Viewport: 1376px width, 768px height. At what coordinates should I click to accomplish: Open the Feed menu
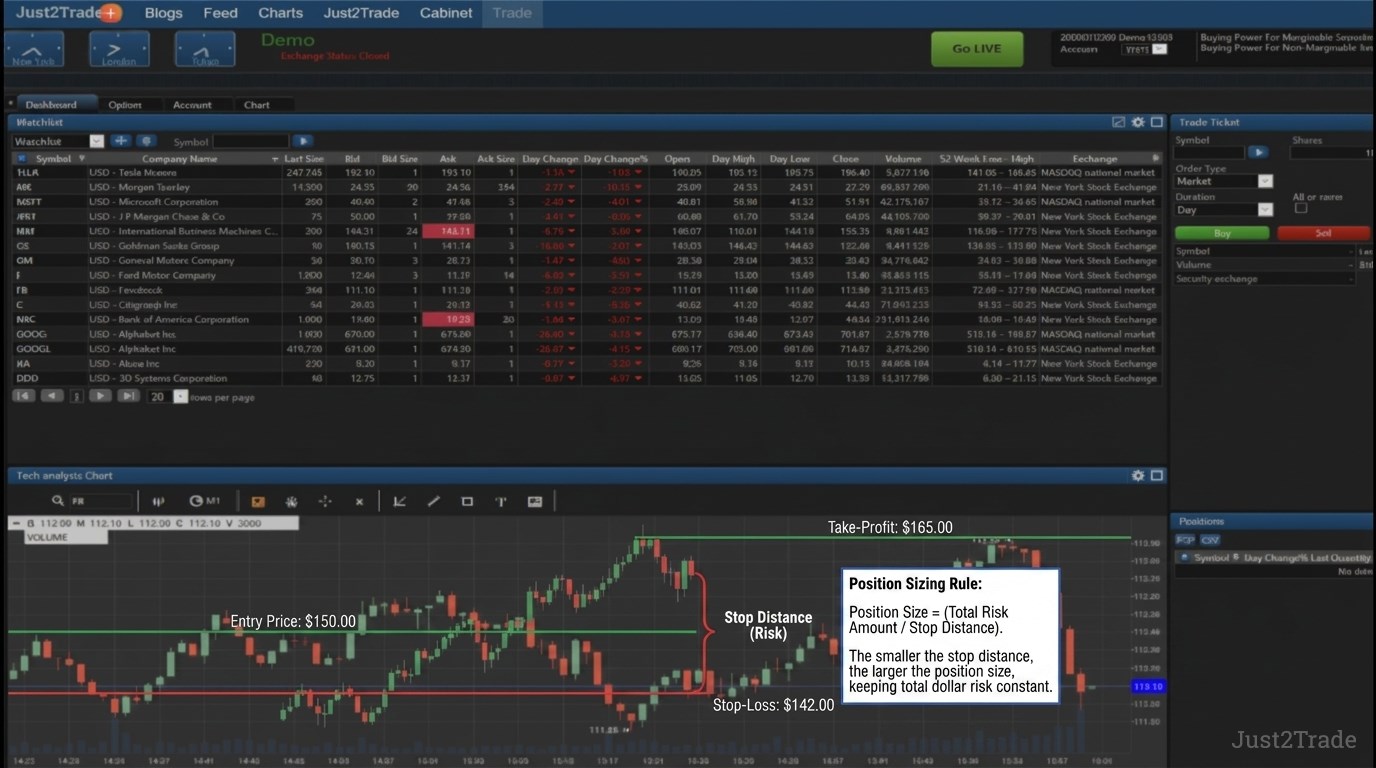pos(220,13)
